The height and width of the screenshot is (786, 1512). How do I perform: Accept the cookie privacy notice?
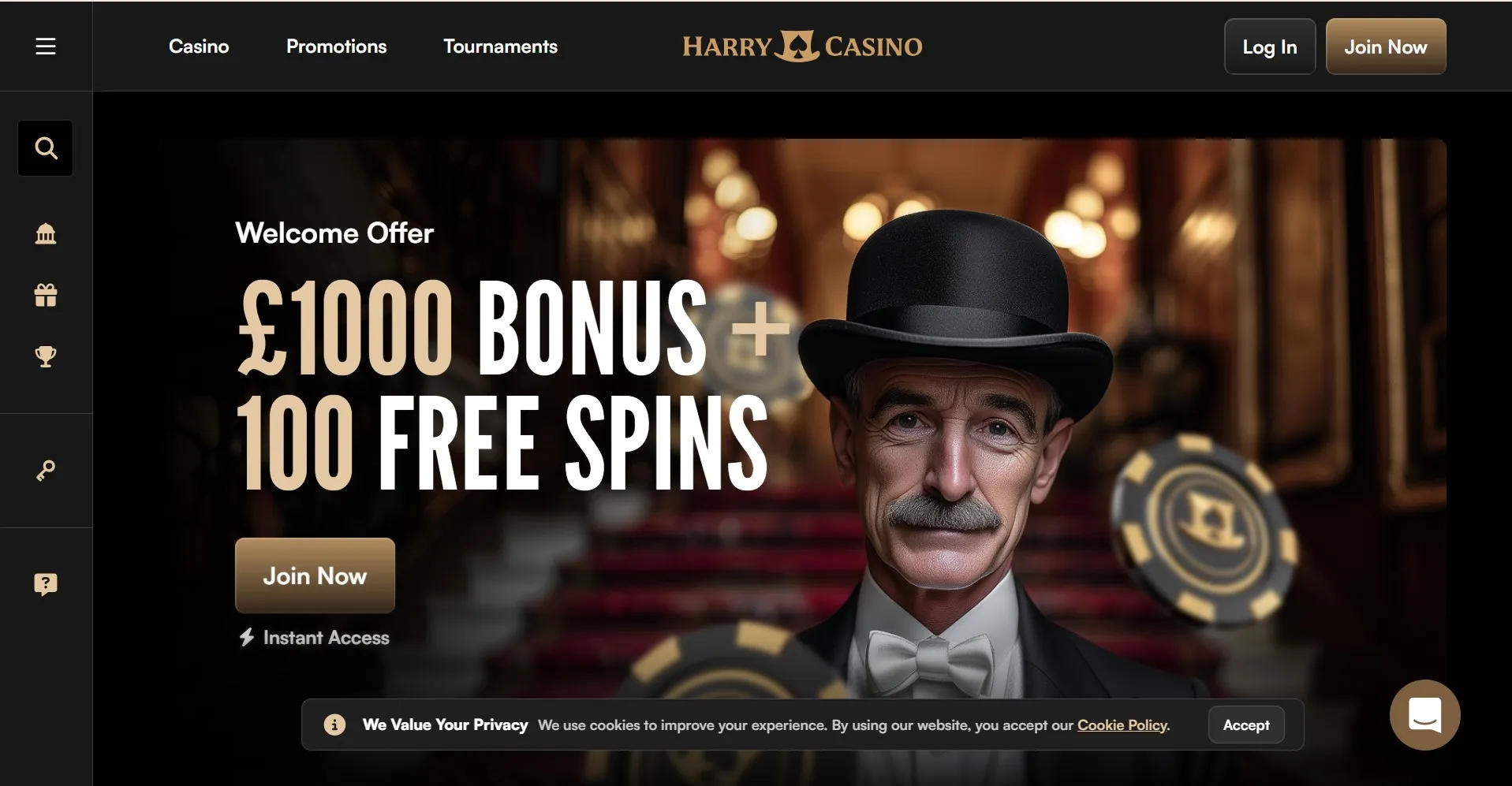pyautogui.click(x=1246, y=725)
